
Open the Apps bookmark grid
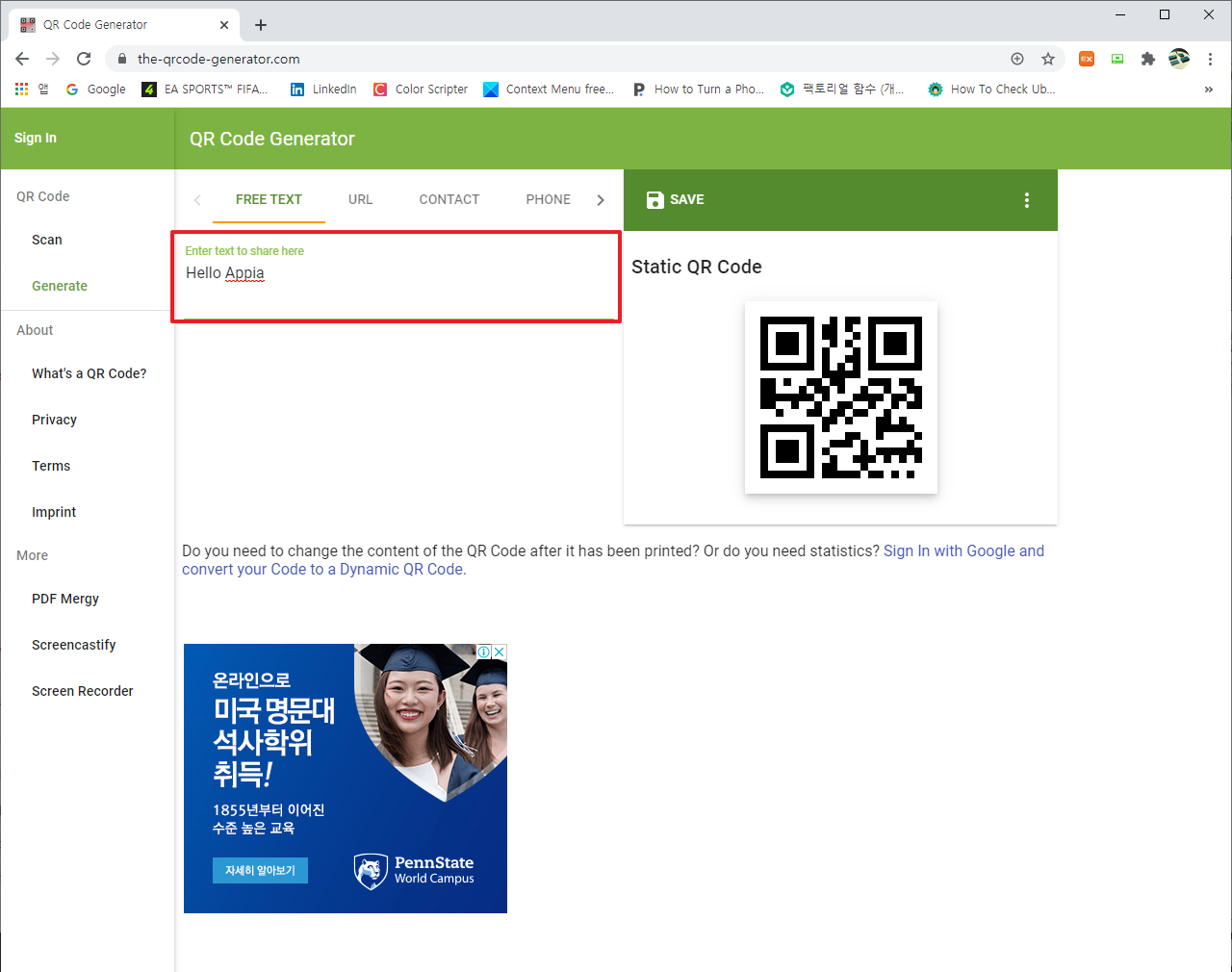[x=32, y=89]
